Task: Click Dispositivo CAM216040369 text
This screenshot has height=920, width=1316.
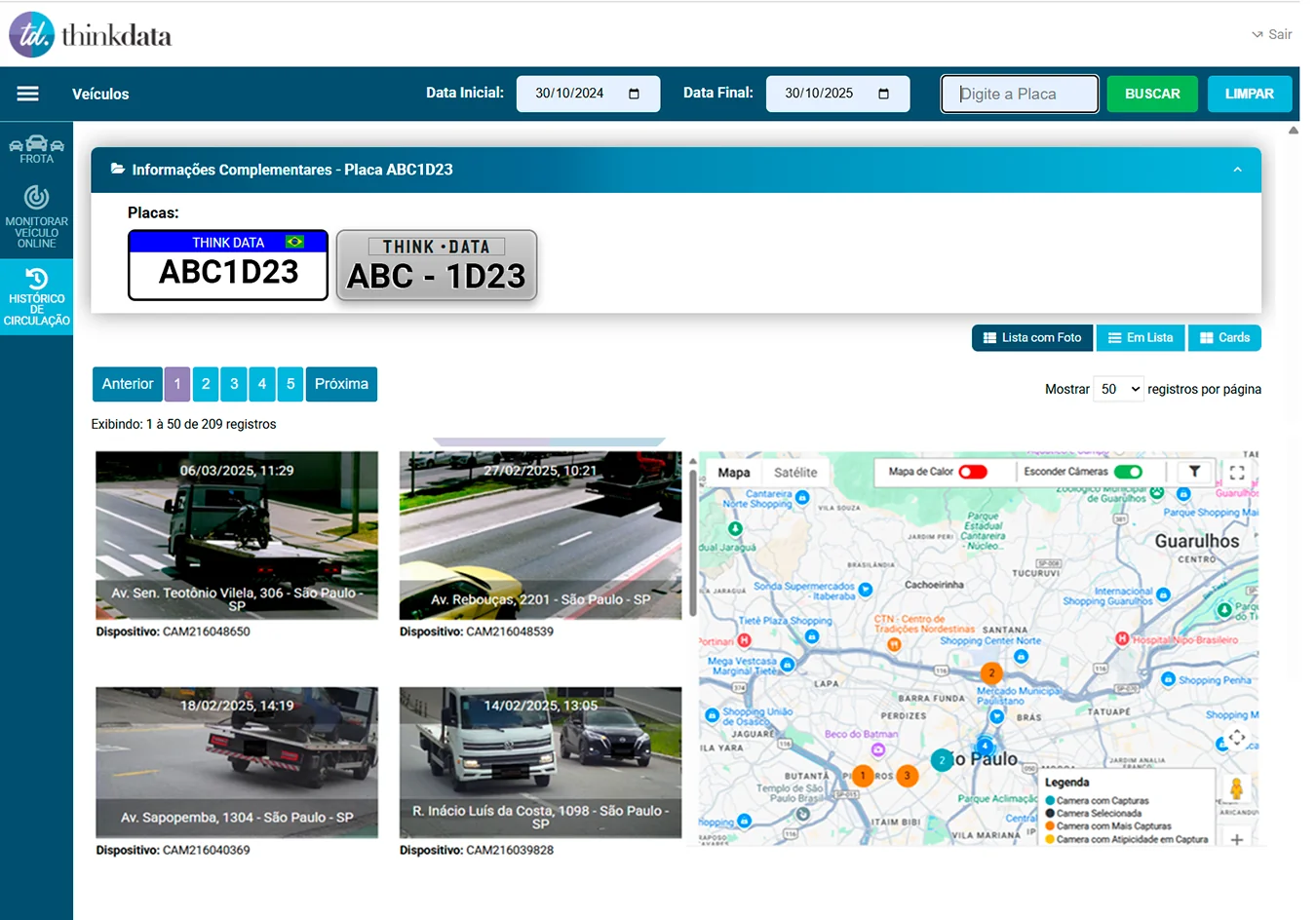Action: pos(173,850)
